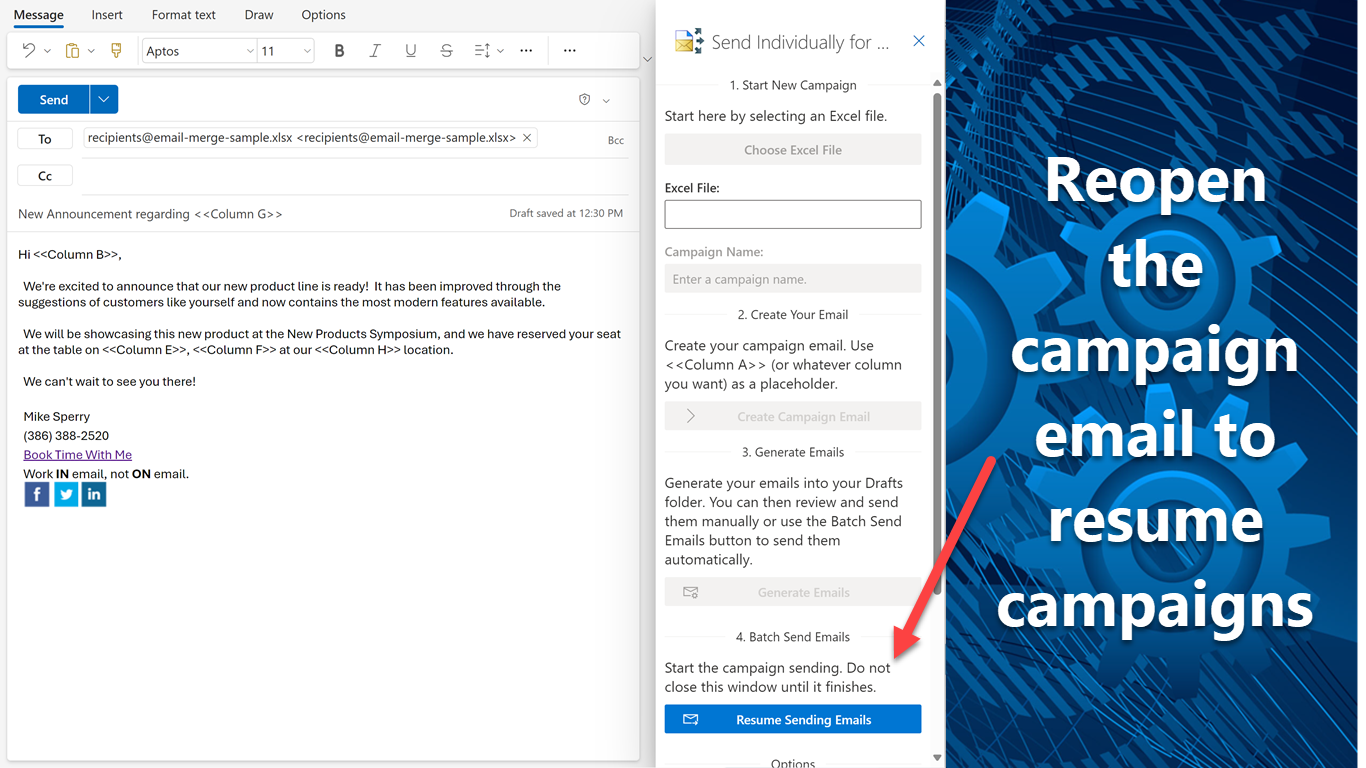Click the Undo icon in toolbar
The width and height of the screenshot is (1366, 768).
tap(29, 51)
